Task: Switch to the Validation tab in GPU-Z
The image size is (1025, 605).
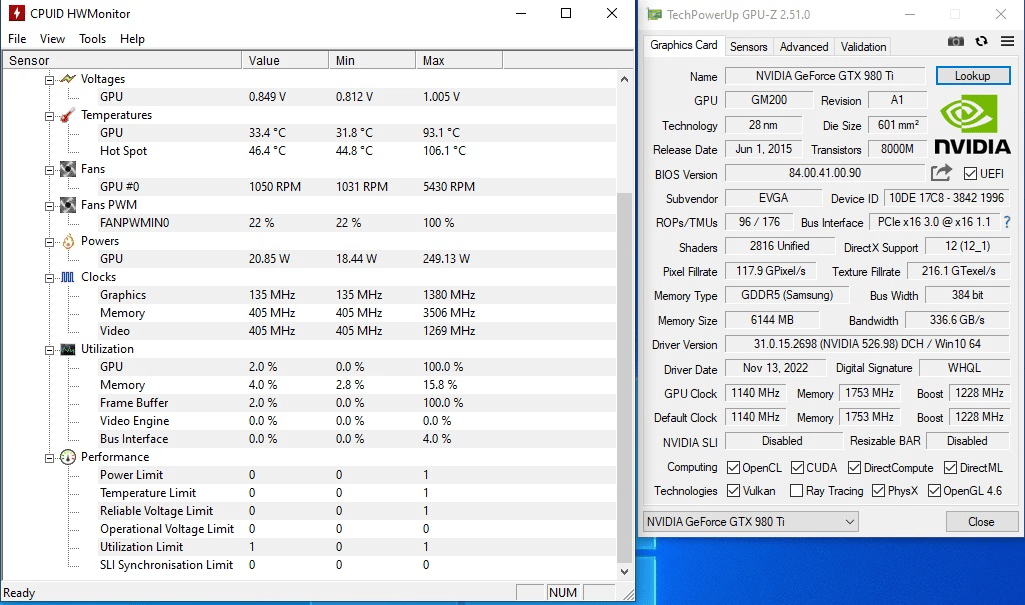Action: 864,46
